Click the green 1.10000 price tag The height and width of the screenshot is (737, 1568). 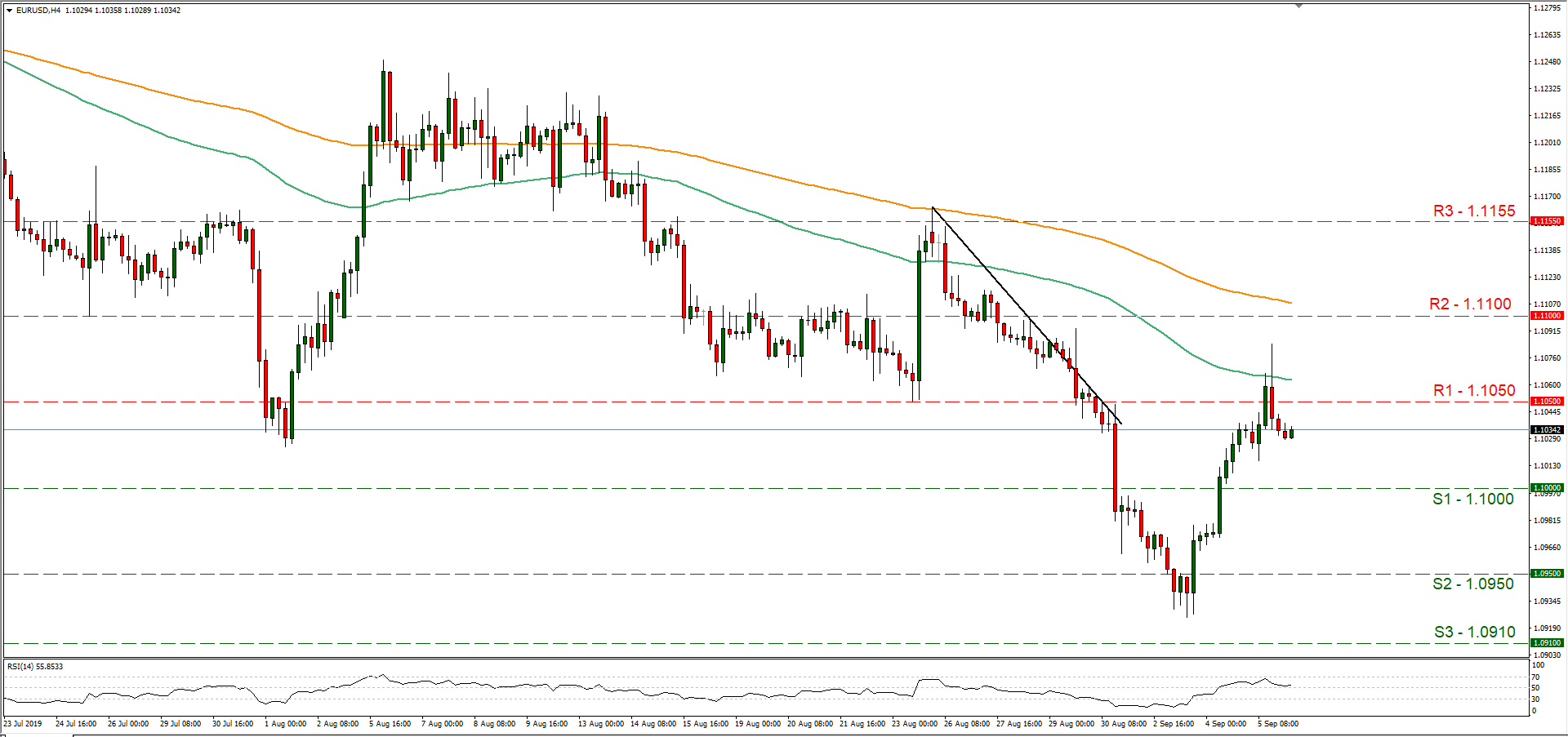click(1547, 488)
